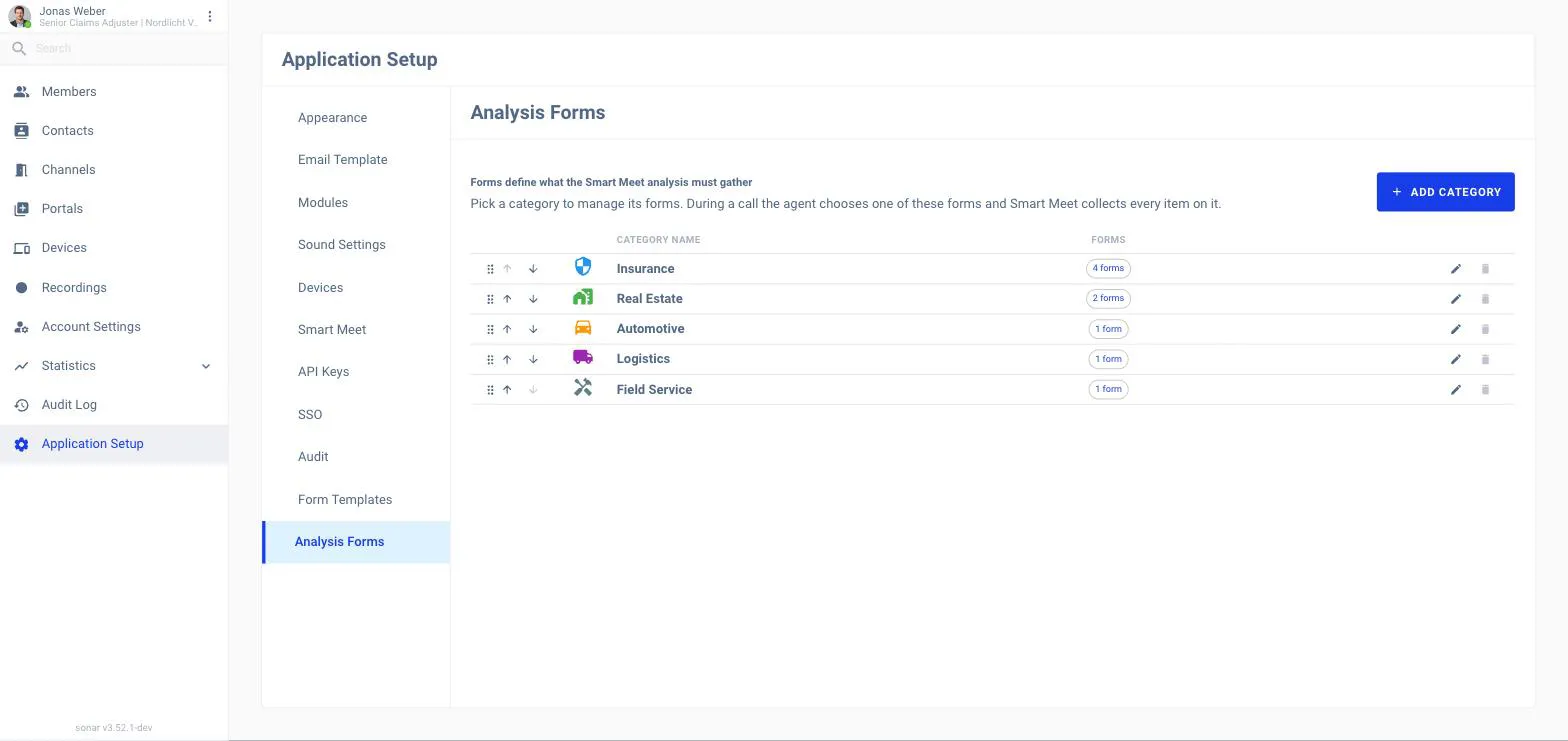Viewport: 1568px width, 741px height.
Task: Switch to the Appearance settings tab
Action: (356, 118)
